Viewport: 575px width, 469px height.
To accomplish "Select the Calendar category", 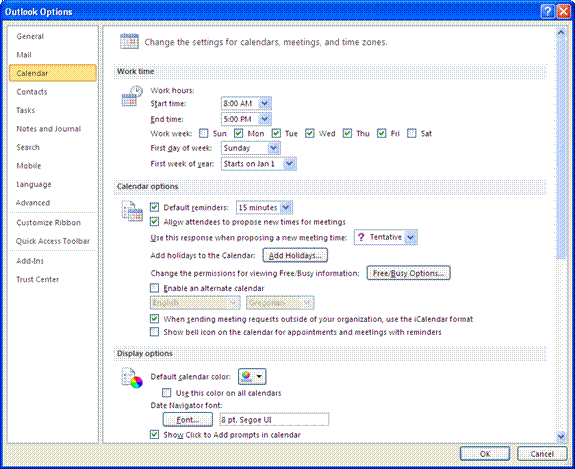I will [53, 73].
